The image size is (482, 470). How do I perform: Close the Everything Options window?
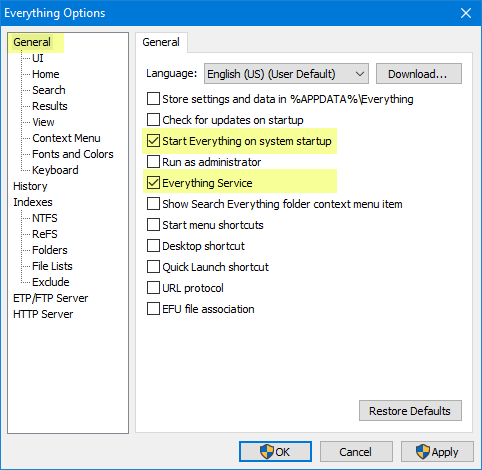[x=466, y=13]
